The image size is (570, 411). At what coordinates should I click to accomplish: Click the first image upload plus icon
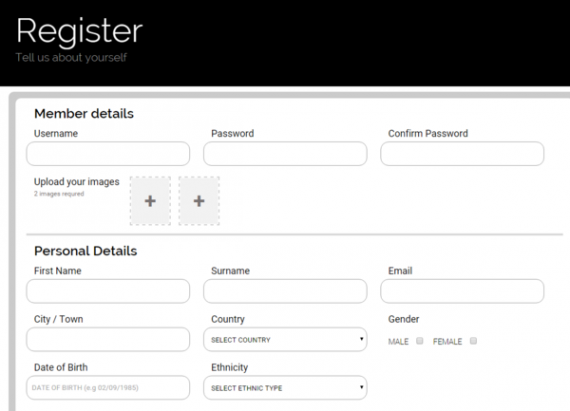(150, 201)
